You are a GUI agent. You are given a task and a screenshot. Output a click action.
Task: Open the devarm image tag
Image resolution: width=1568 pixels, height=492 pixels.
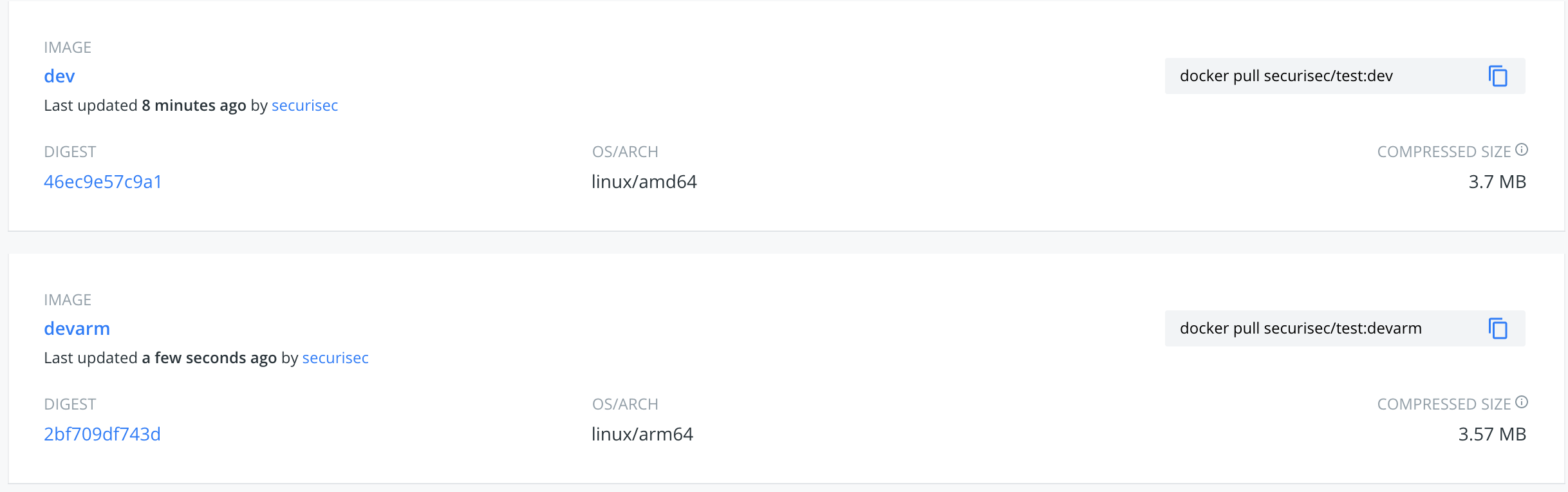(x=77, y=328)
